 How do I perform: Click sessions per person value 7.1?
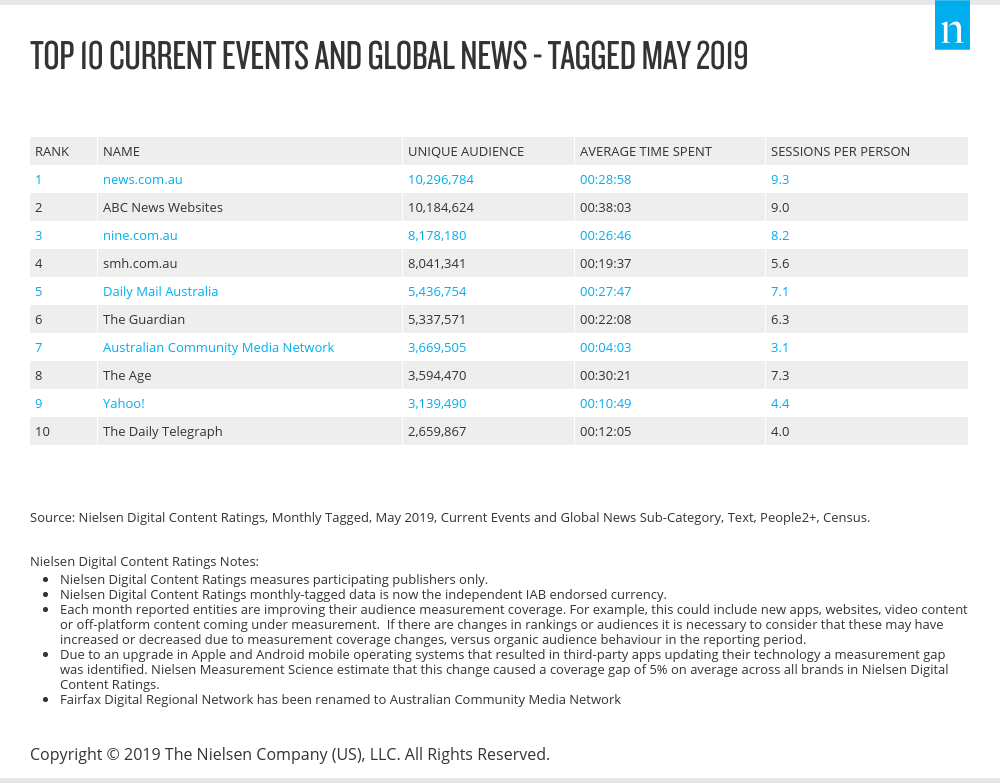[780, 292]
